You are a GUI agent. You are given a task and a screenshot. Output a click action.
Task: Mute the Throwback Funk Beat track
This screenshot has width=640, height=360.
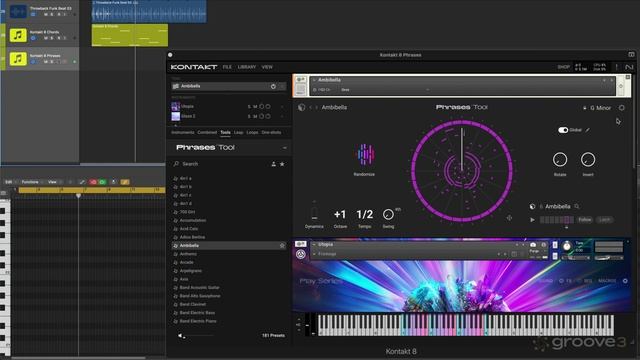[46, 15]
